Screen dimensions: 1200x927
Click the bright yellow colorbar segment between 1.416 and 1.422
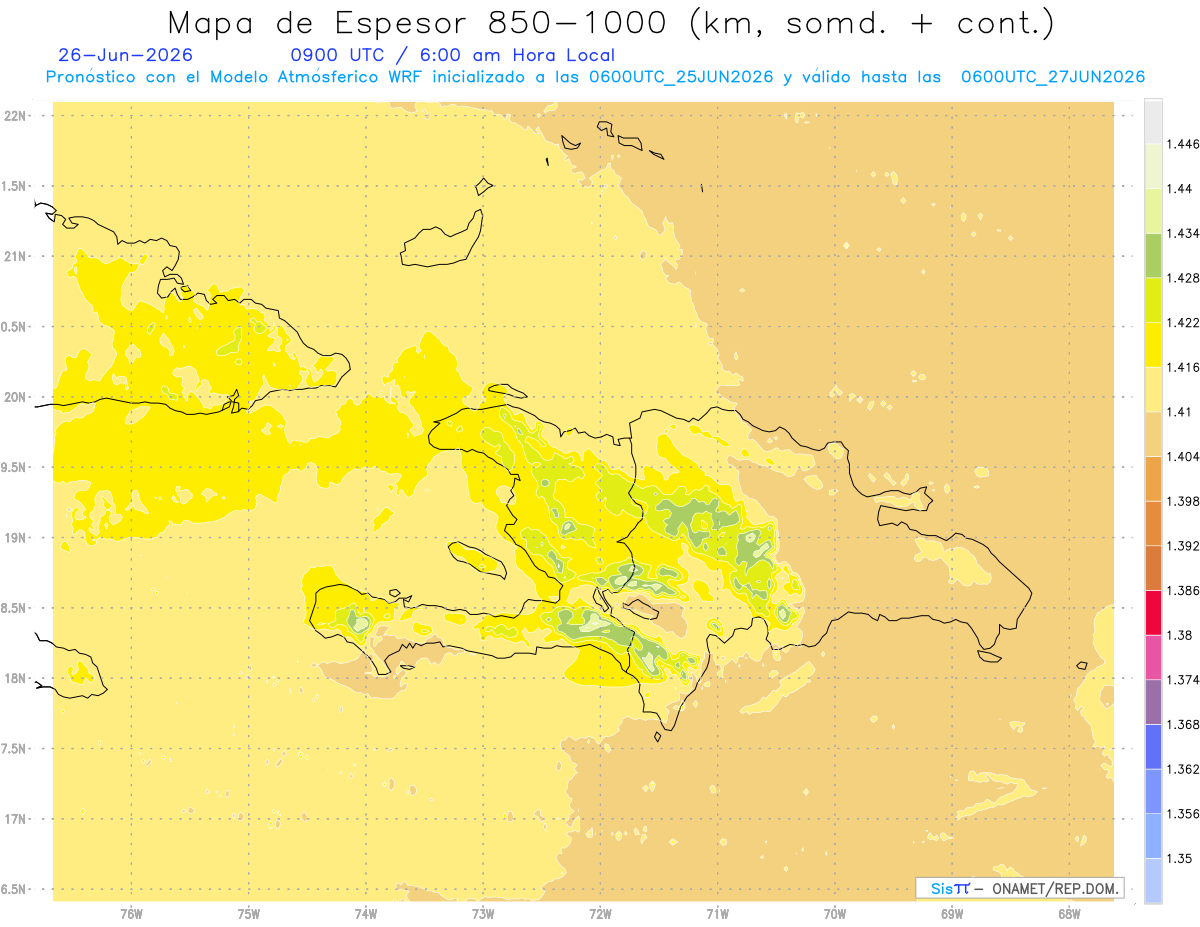pyautogui.click(x=1153, y=345)
